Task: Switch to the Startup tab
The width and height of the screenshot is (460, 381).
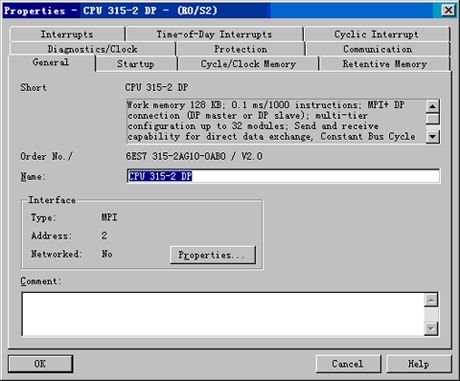Action: (136, 64)
